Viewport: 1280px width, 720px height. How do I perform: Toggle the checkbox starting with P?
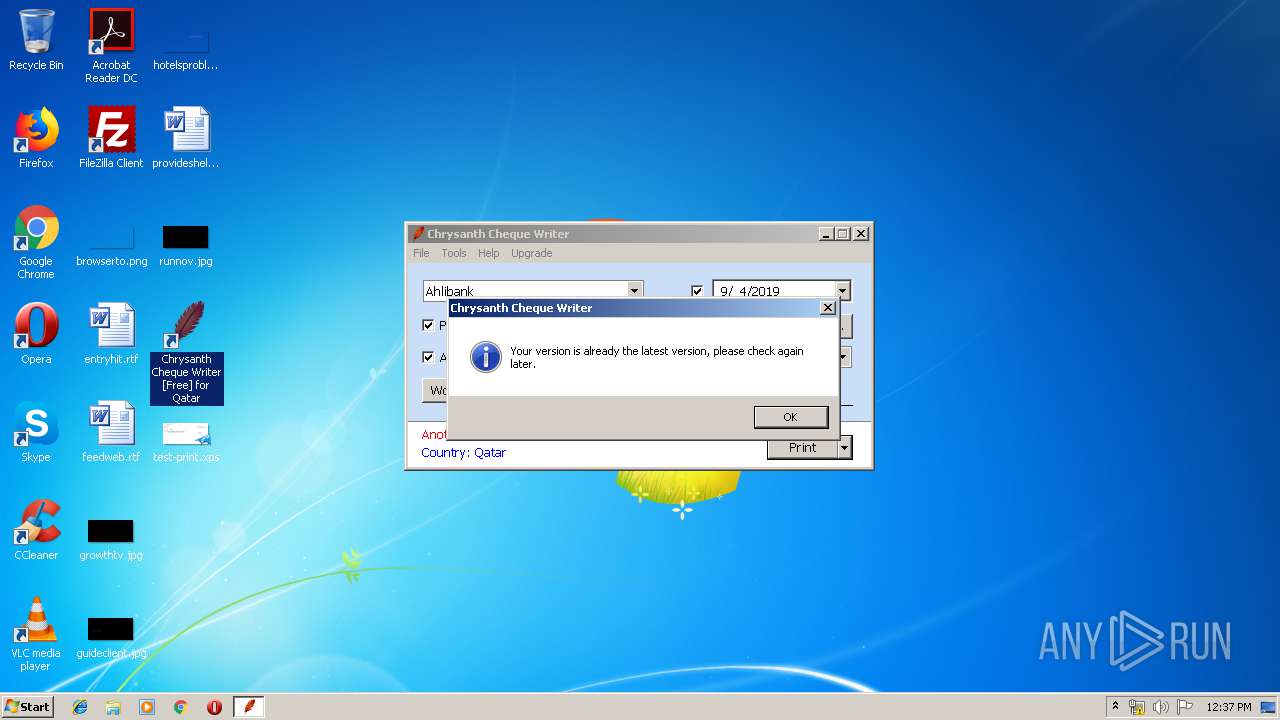click(428, 325)
